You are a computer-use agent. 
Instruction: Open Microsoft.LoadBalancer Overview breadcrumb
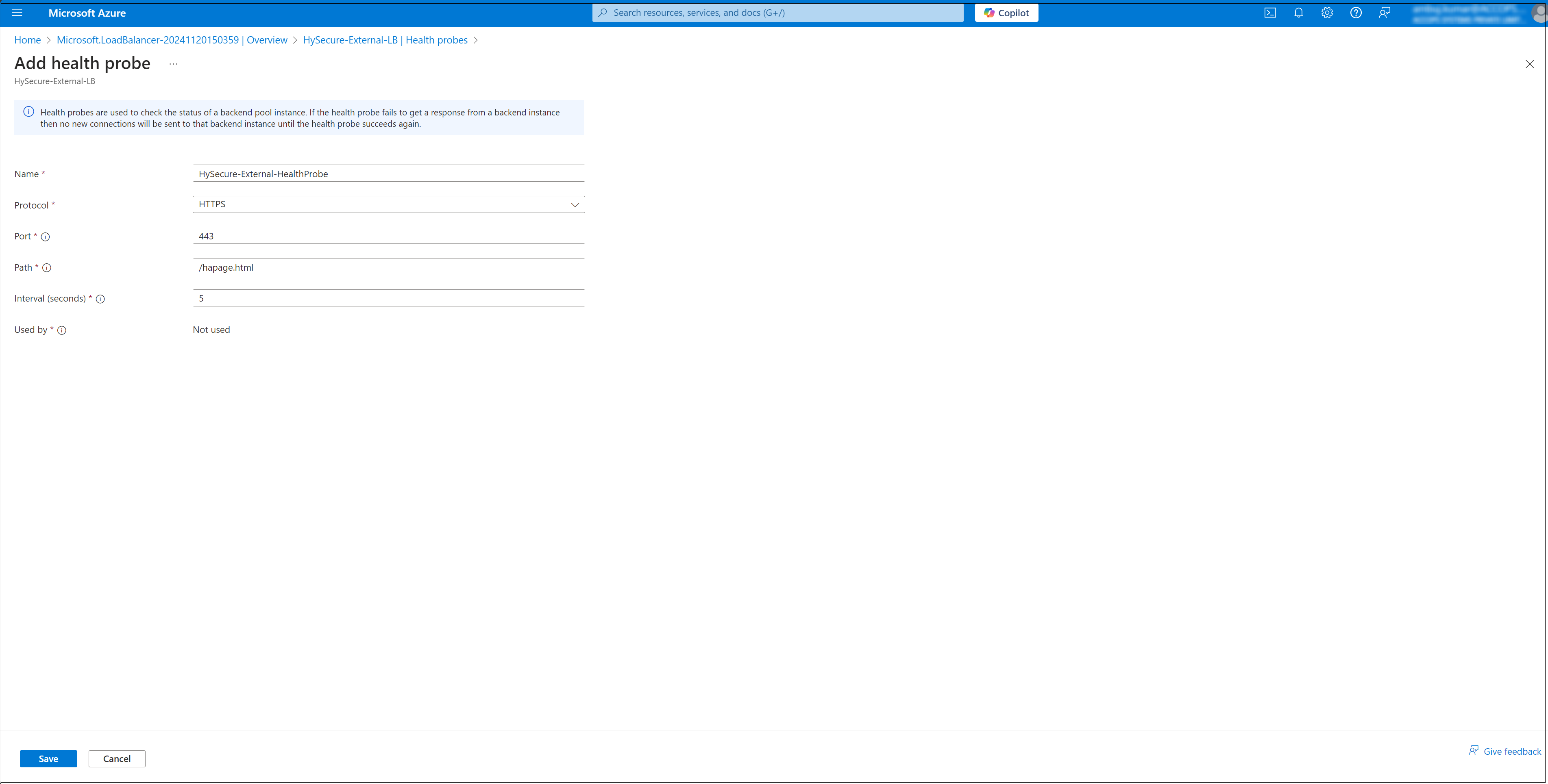pos(172,40)
